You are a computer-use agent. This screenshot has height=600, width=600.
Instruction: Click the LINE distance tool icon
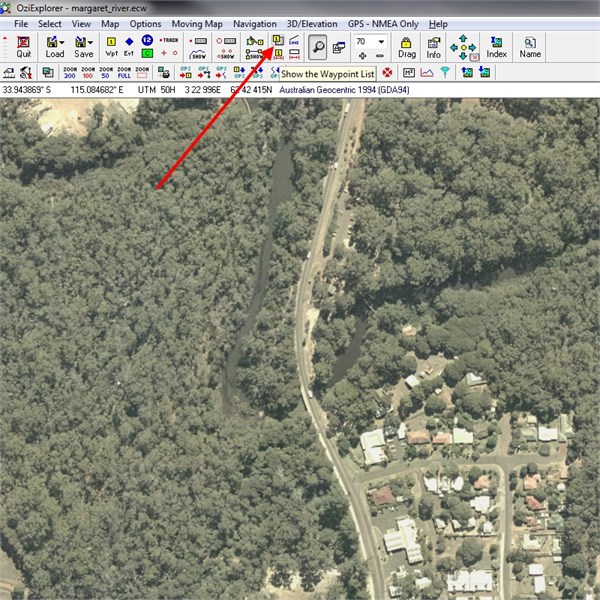[294, 40]
